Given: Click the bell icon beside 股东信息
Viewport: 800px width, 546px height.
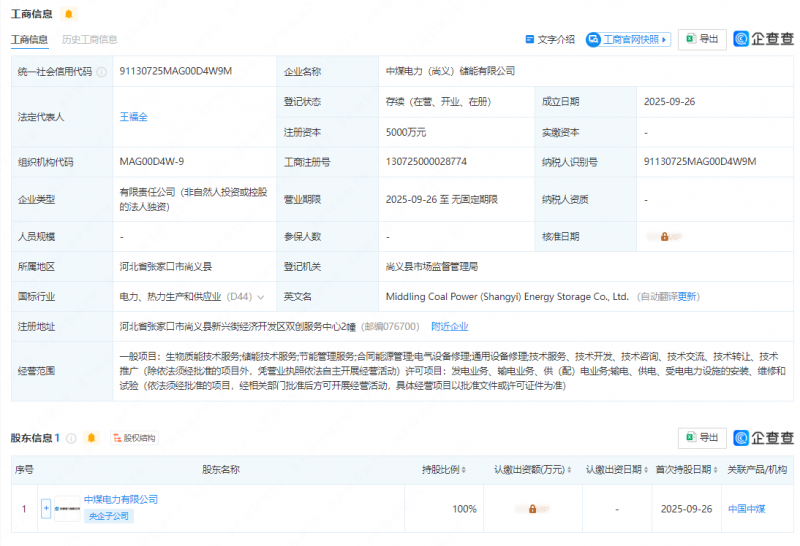Looking at the screenshot, I should pyautogui.click(x=92, y=438).
